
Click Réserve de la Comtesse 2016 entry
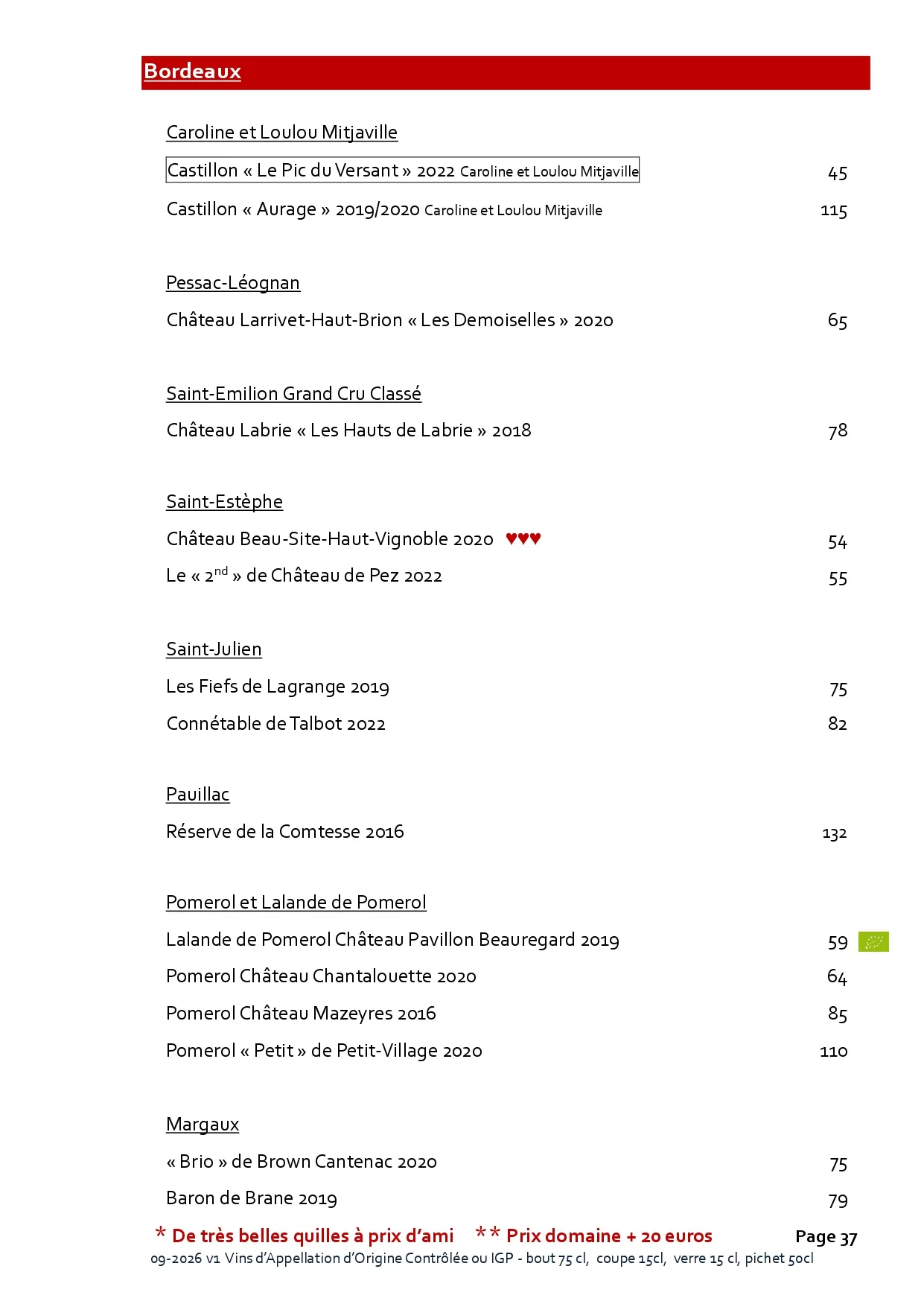coord(285,832)
